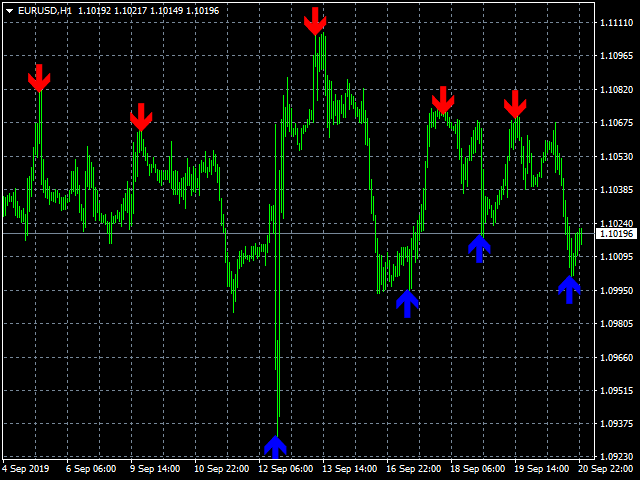Click the low price value 1.10149
This screenshot has width=640, height=480.
coord(167,11)
